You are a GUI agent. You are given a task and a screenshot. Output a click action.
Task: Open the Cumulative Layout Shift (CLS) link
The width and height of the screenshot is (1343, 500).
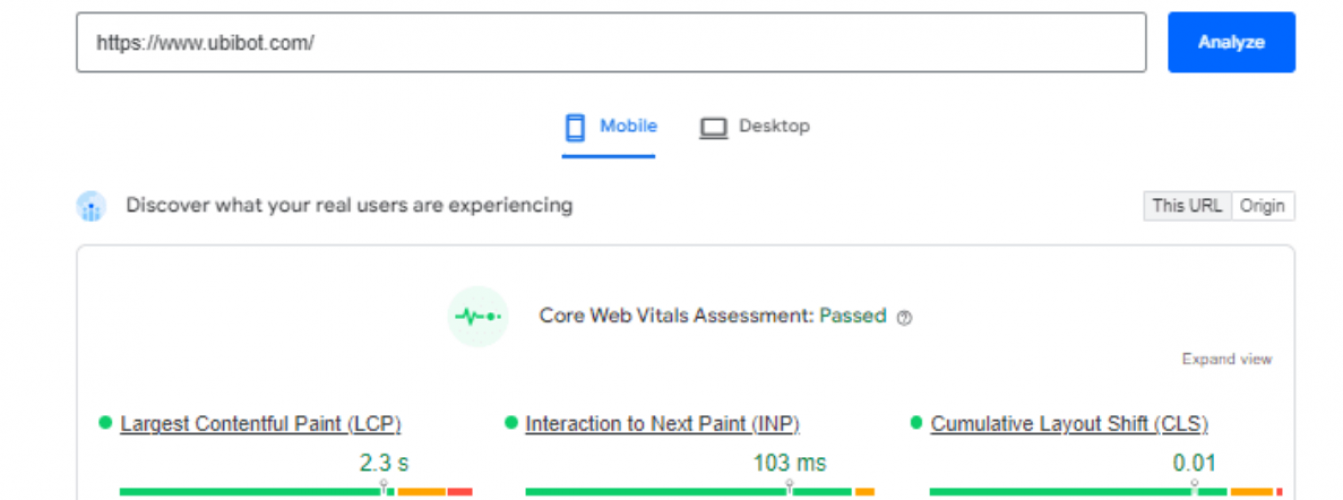coord(1069,424)
